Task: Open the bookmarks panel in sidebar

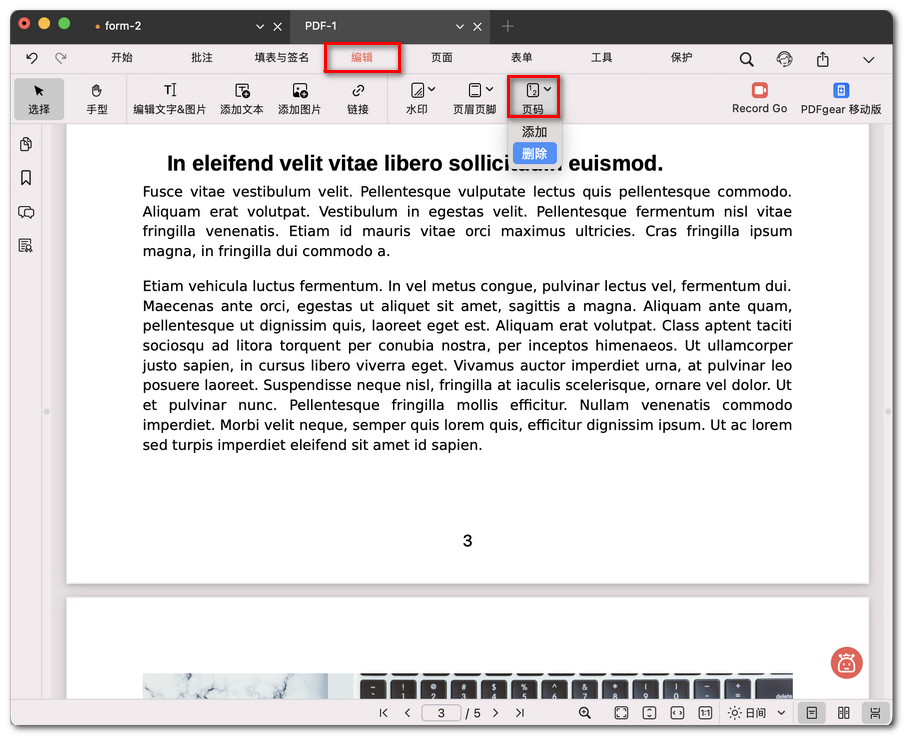Action: [25, 176]
